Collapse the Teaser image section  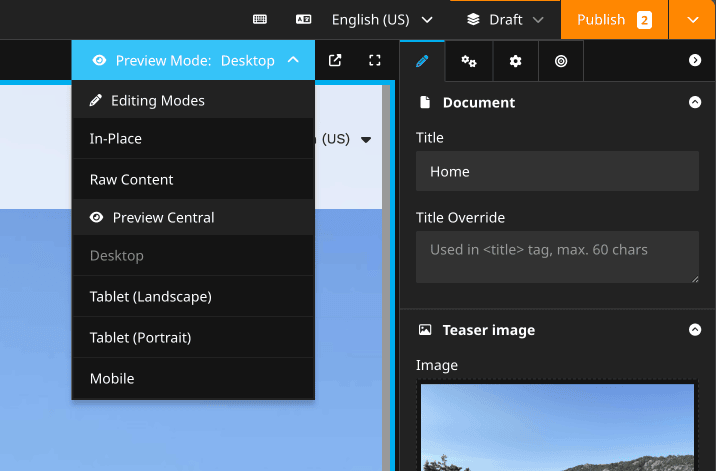695,329
